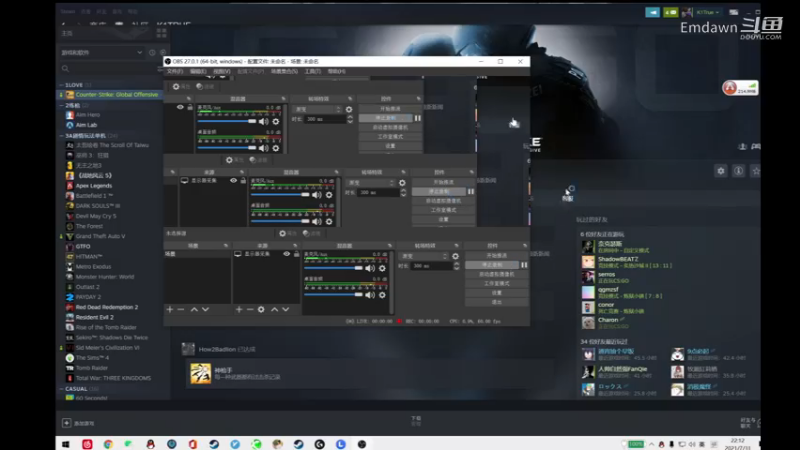This screenshot has height=450, width=800.
Task: Open source properties gear in bottom Sources toolbar
Action: point(261,309)
